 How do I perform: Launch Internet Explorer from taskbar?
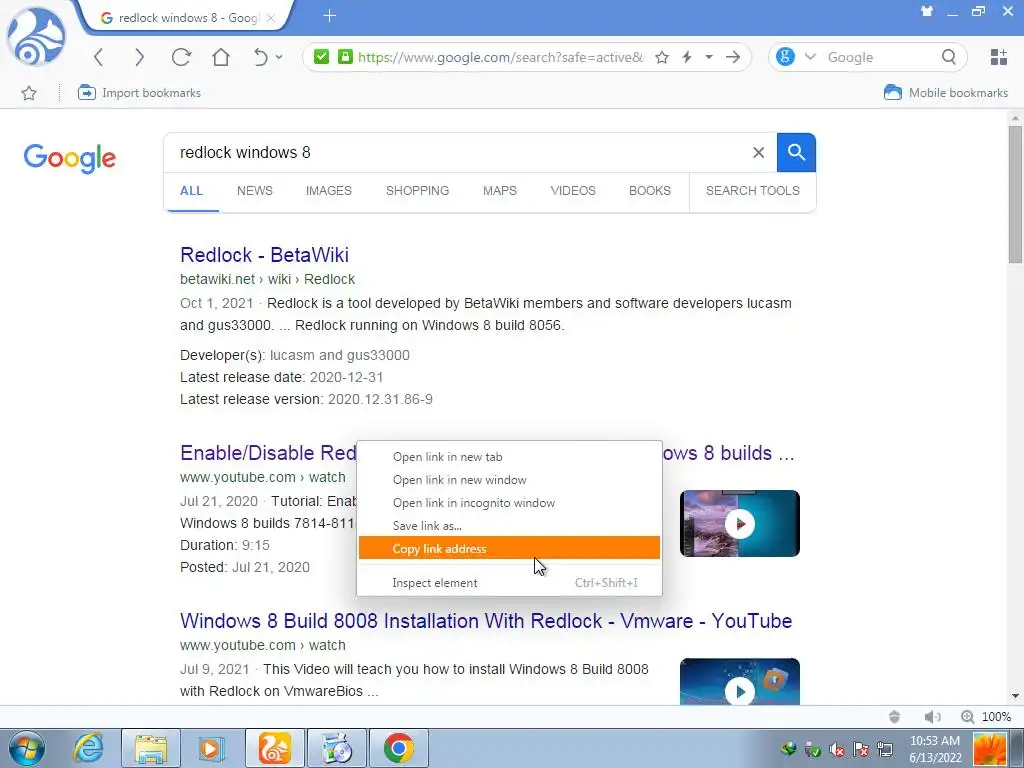[x=88, y=748]
